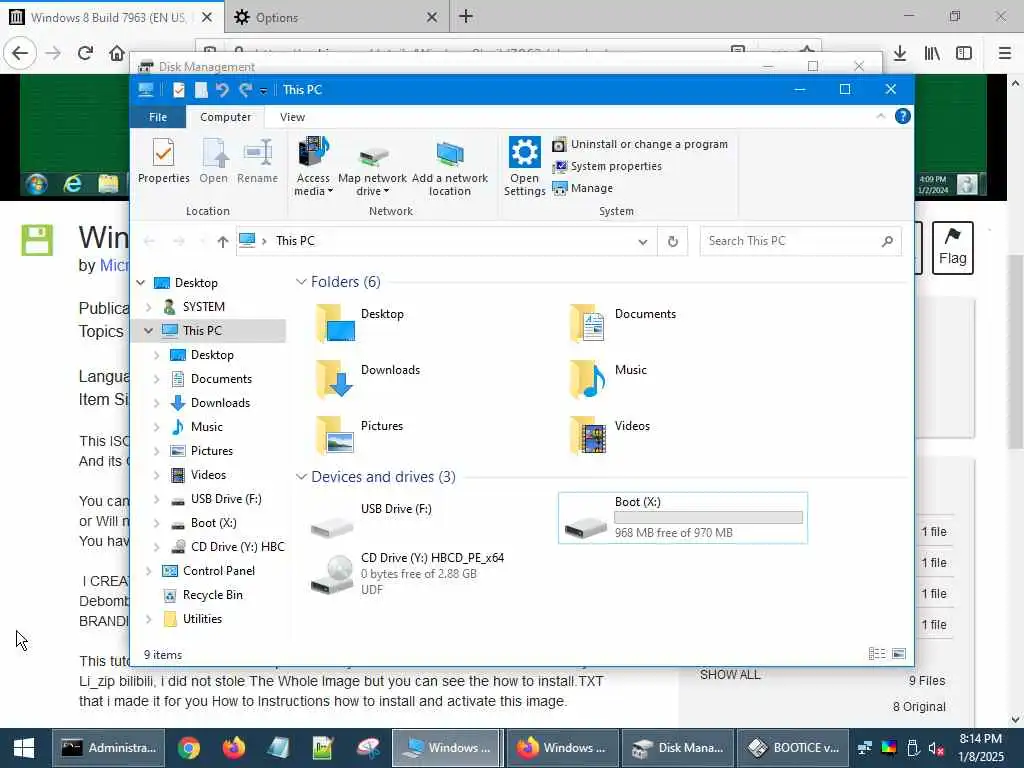Viewport: 1024px width, 768px height.
Task: Select CD Drive (Y:) HBCD_PE_x64
Action: tap(408, 573)
